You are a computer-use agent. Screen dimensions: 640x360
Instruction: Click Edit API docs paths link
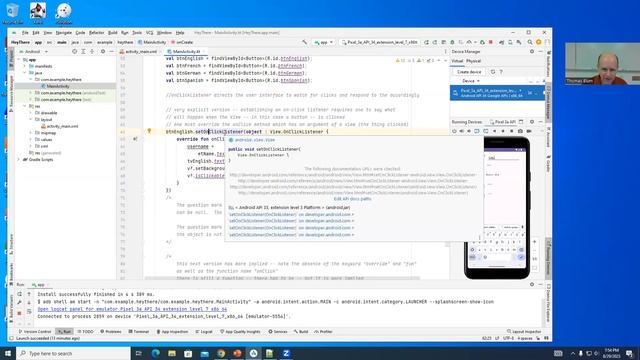pos(353,199)
